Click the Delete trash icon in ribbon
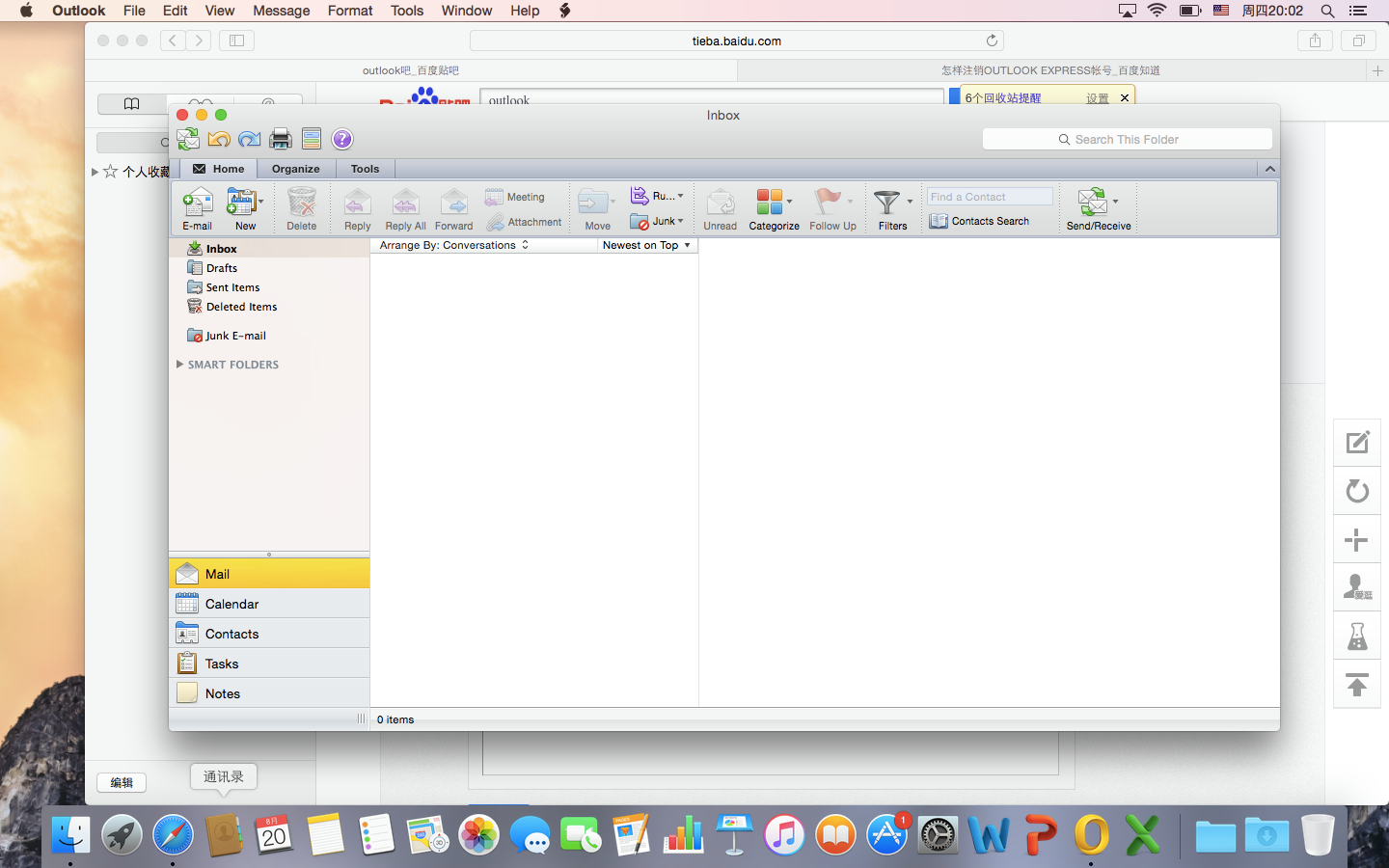This screenshot has height=868, width=1389. pyautogui.click(x=302, y=209)
